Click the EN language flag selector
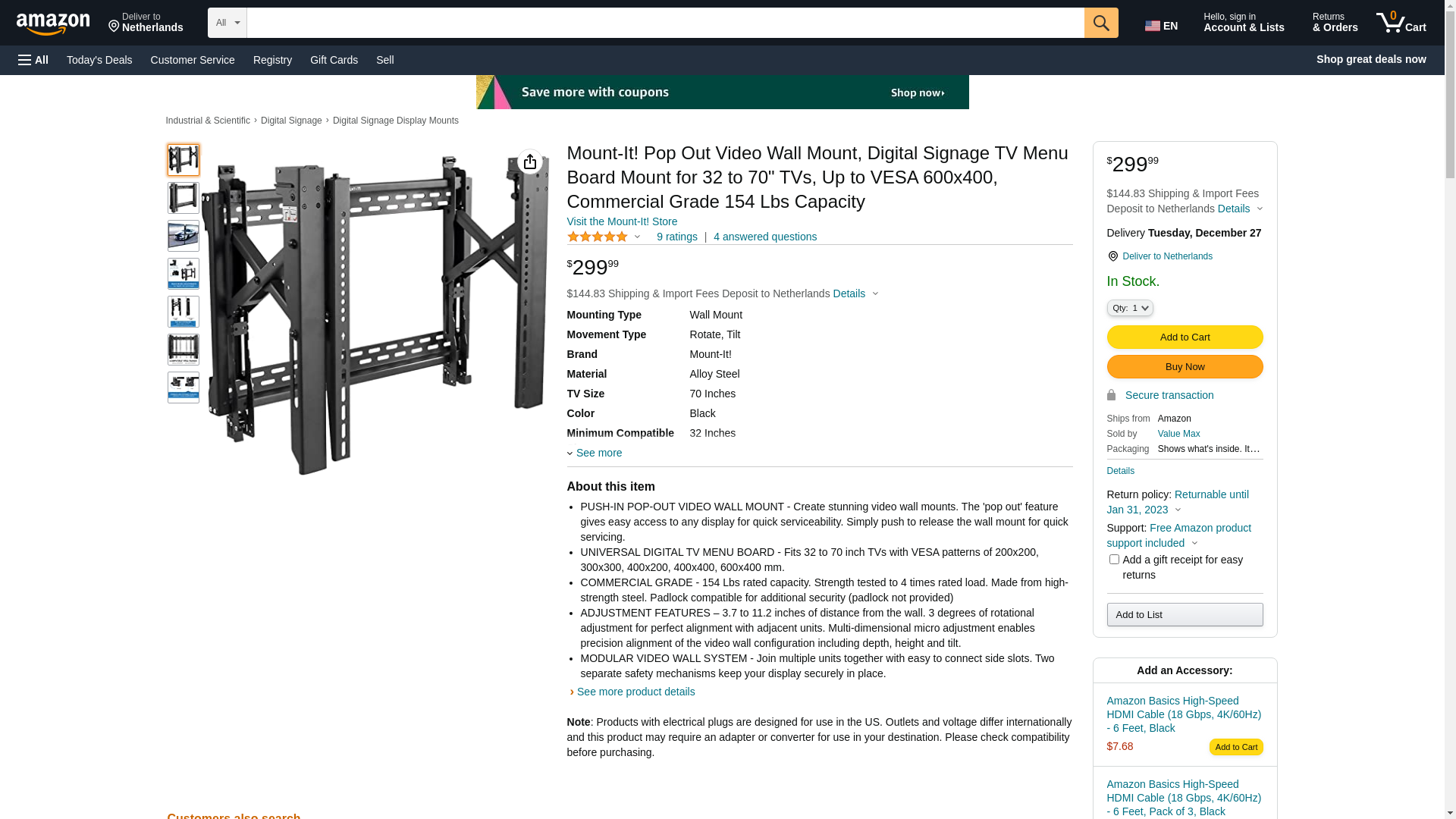 (x=1161, y=25)
